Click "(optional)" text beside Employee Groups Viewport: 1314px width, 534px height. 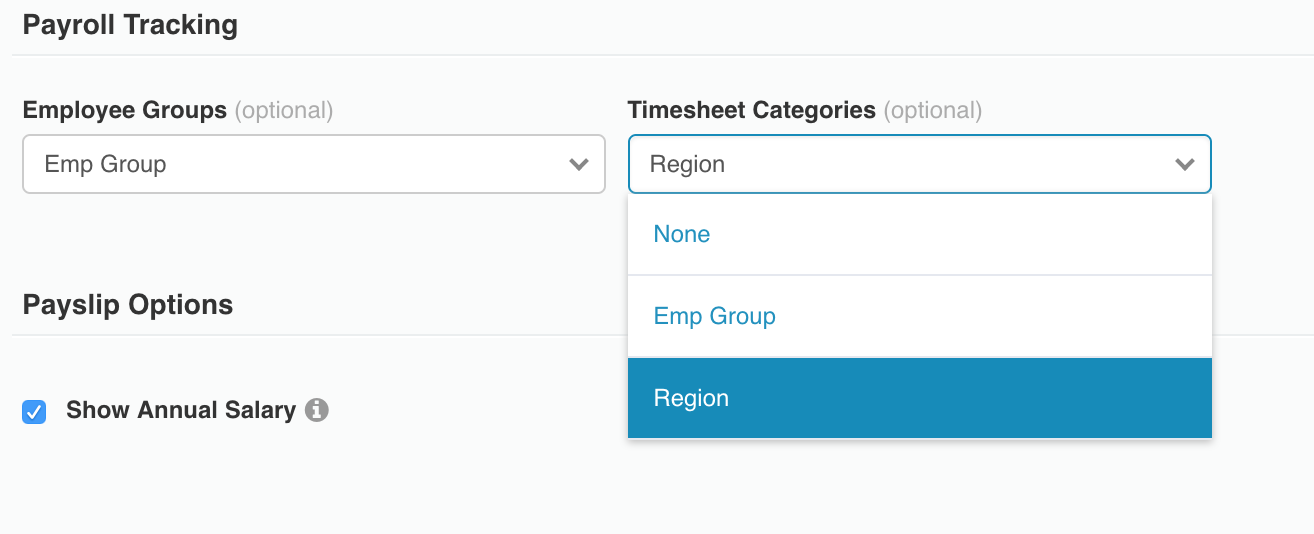pyautogui.click(x=283, y=110)
